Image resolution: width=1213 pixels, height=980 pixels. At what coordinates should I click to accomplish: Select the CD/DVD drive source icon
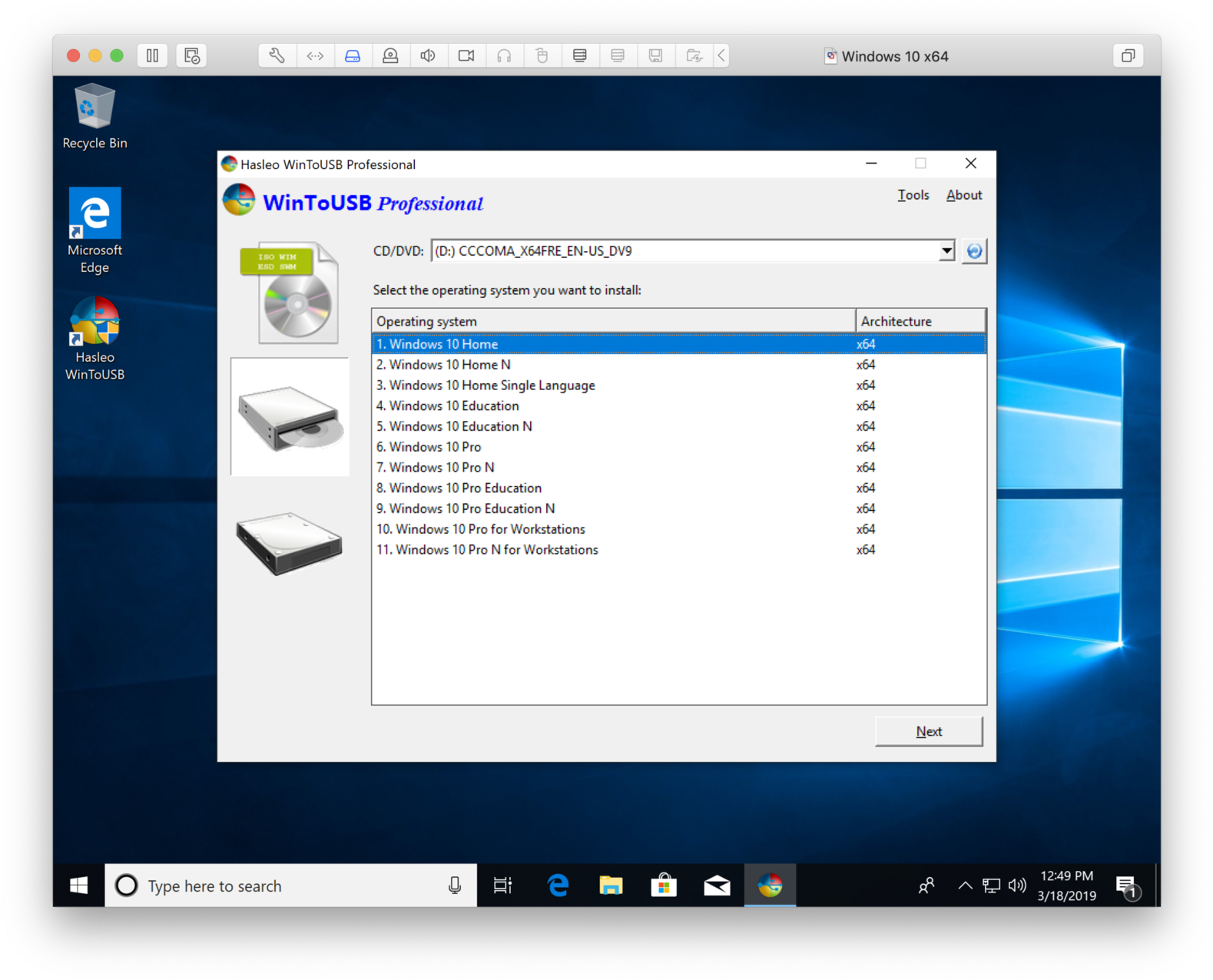click(290, 417)
